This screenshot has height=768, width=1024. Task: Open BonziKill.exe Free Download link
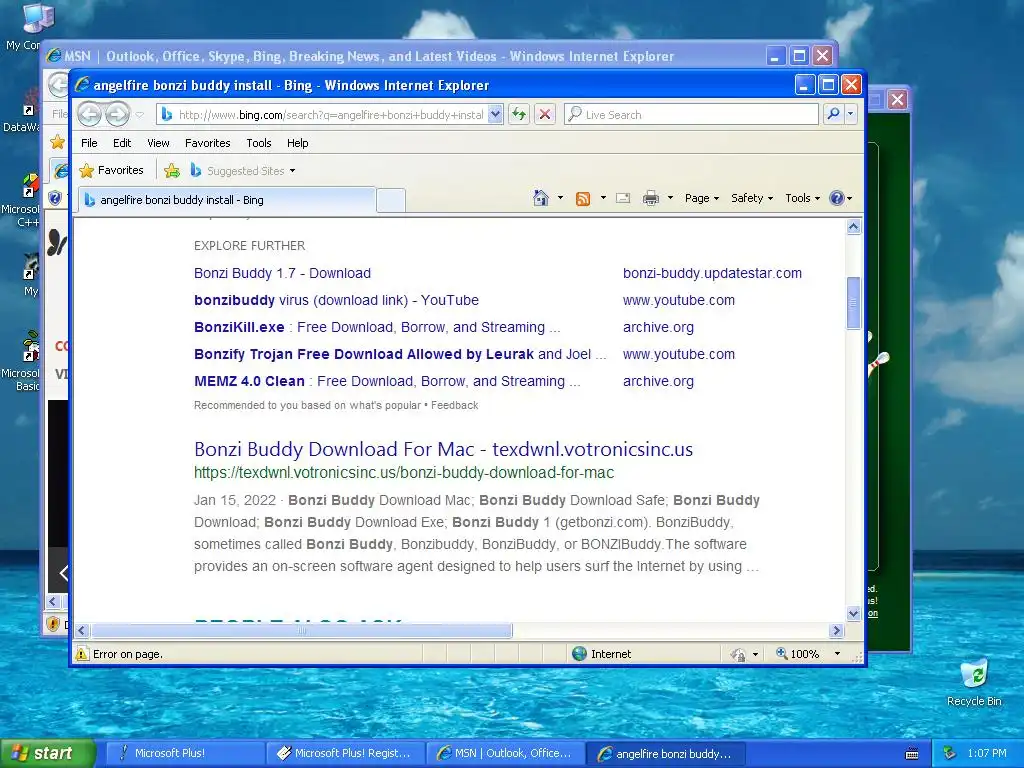tap(377, 327)
